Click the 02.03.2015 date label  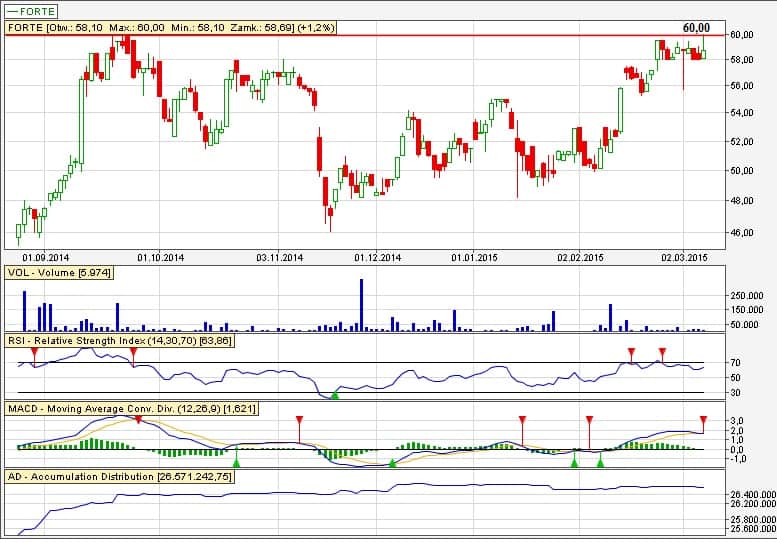(685, 257)
